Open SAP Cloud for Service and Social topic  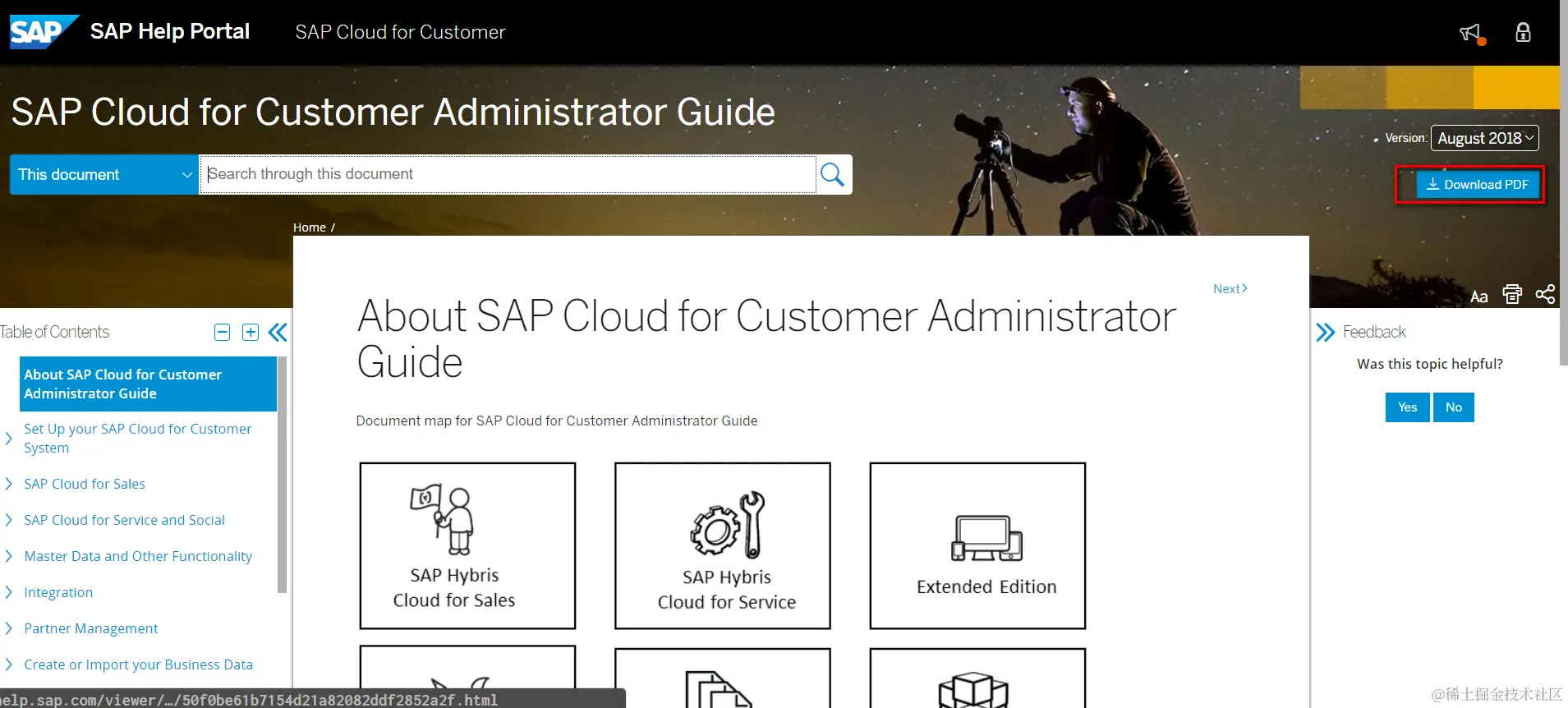click(124, 520)
